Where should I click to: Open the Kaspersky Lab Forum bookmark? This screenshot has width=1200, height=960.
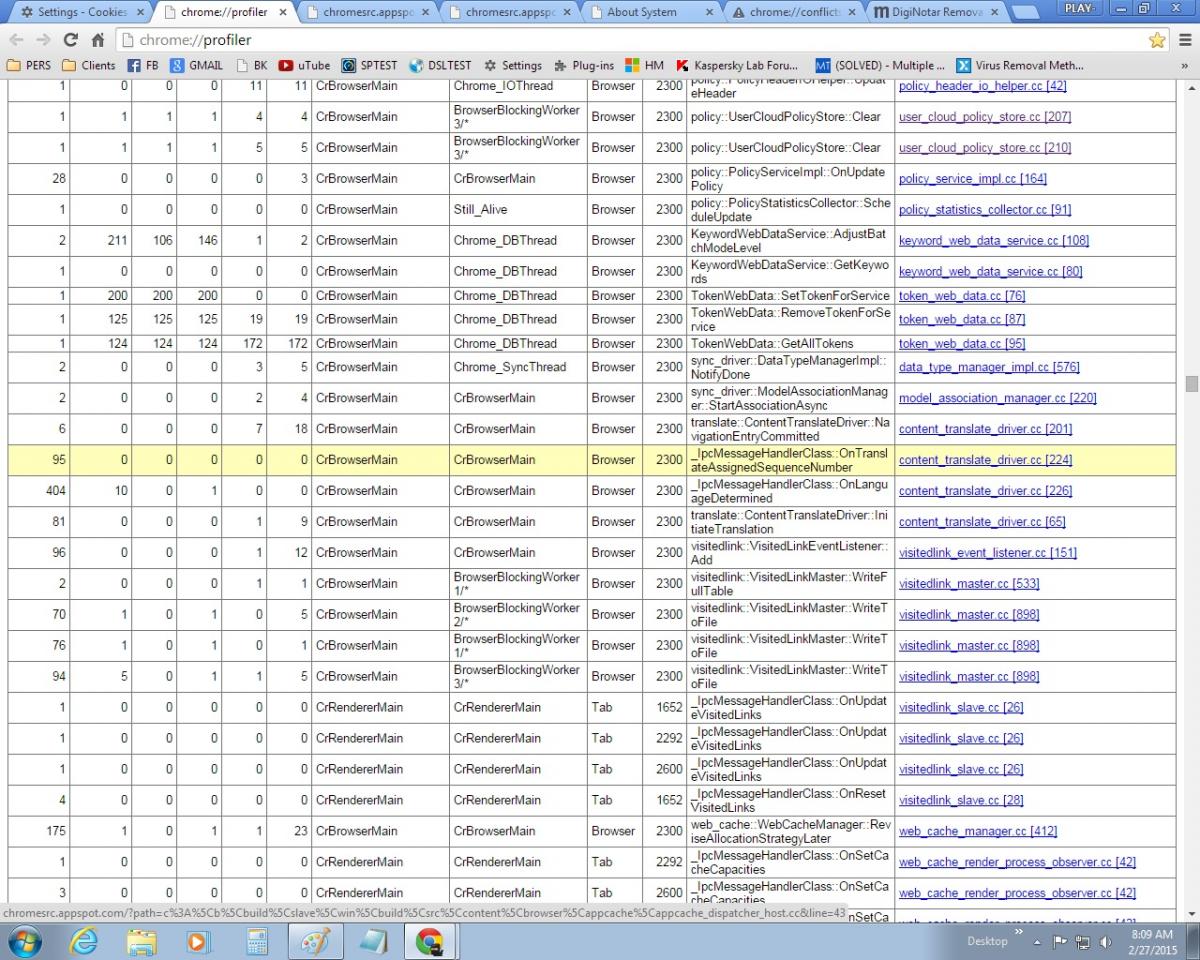point(738,65)
